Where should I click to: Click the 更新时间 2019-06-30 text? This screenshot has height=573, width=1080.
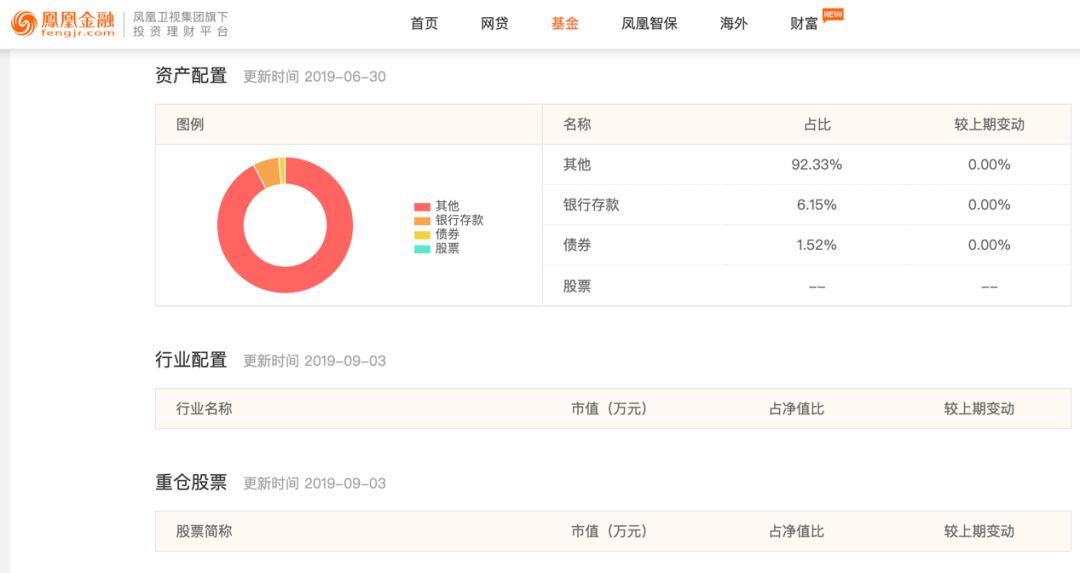pos(315,76)
